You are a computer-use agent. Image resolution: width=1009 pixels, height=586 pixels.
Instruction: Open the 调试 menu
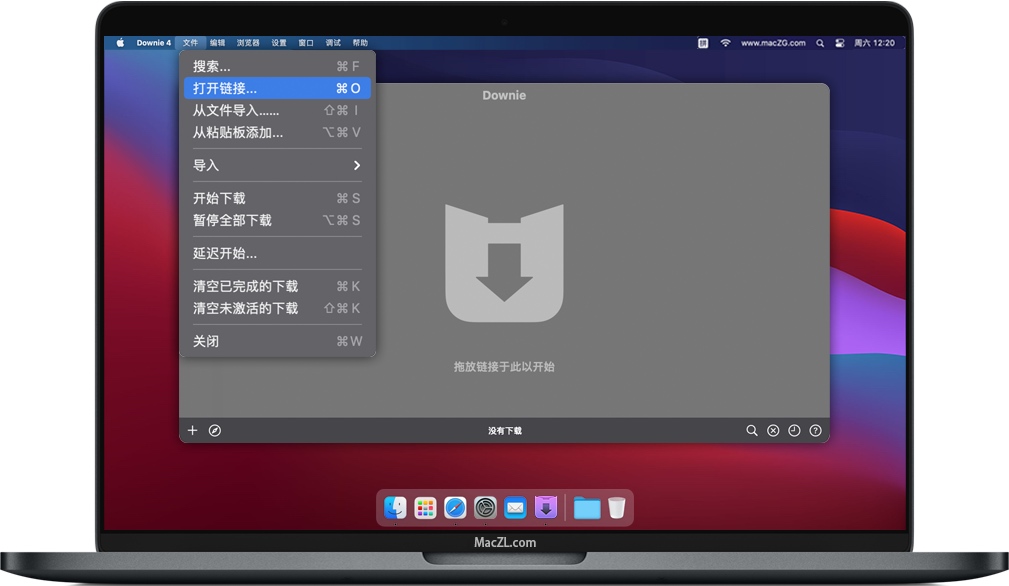(333, 42)
